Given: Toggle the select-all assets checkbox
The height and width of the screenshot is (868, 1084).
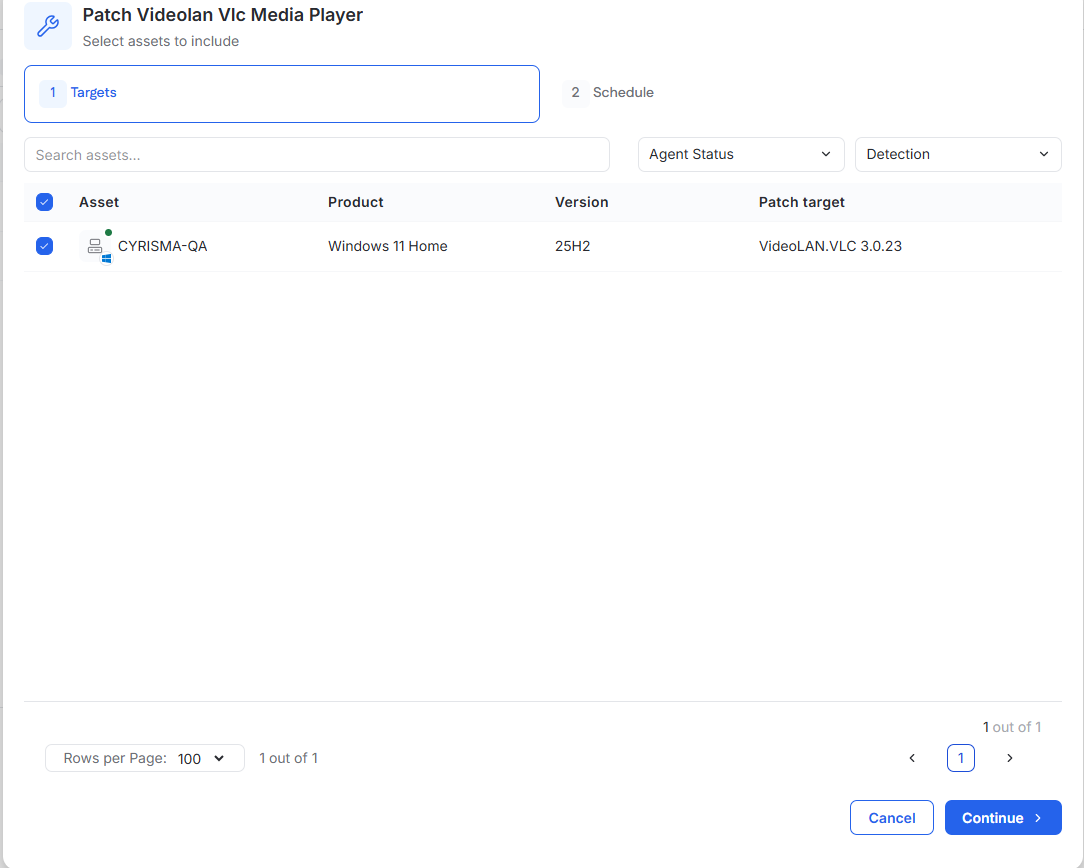Looking at the screenshot, I should [44, 202].
